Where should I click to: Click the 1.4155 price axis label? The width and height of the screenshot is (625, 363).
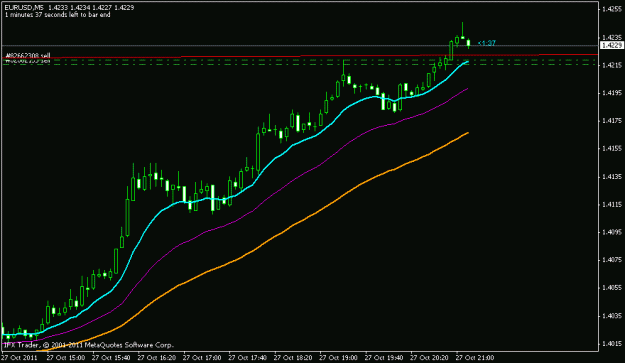613,148
